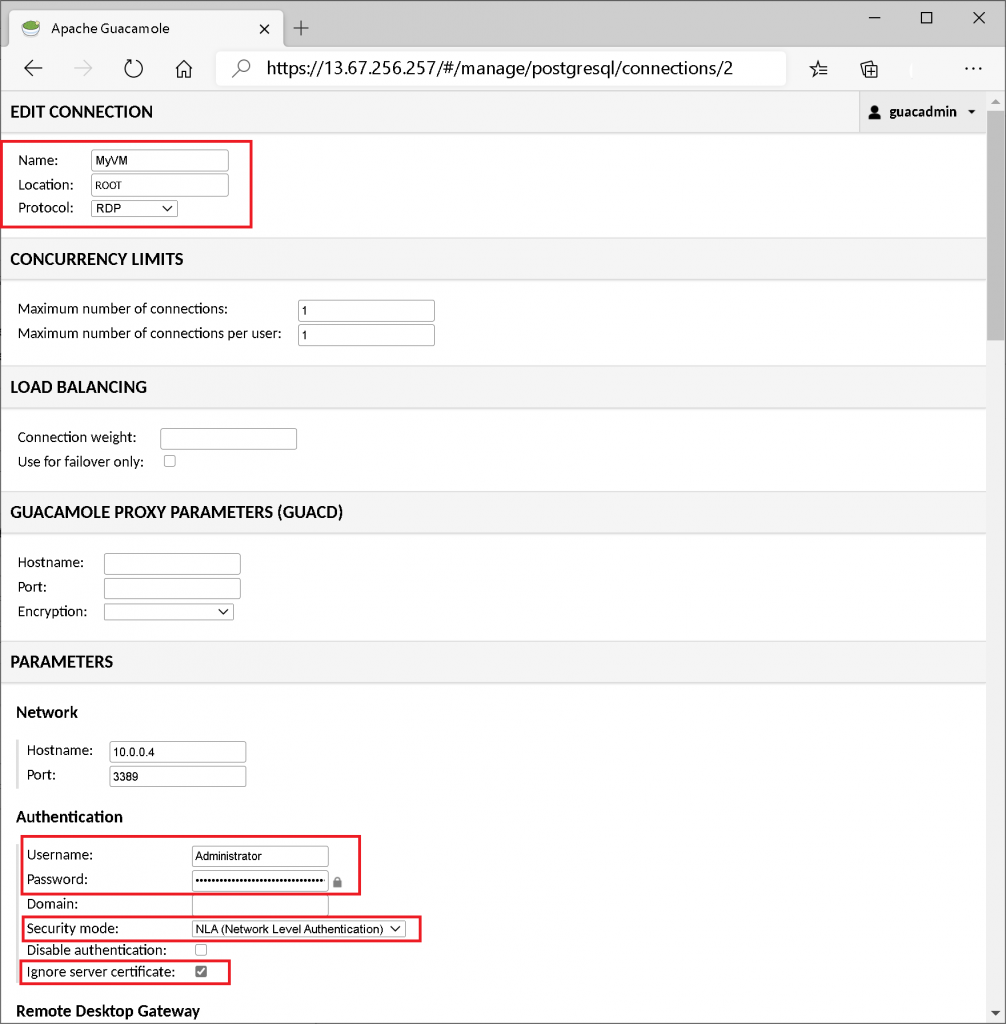This screenshot has width=1006, height=1024.
Task: Enable Use for failover only checkbox
Action: click(170, 461)
